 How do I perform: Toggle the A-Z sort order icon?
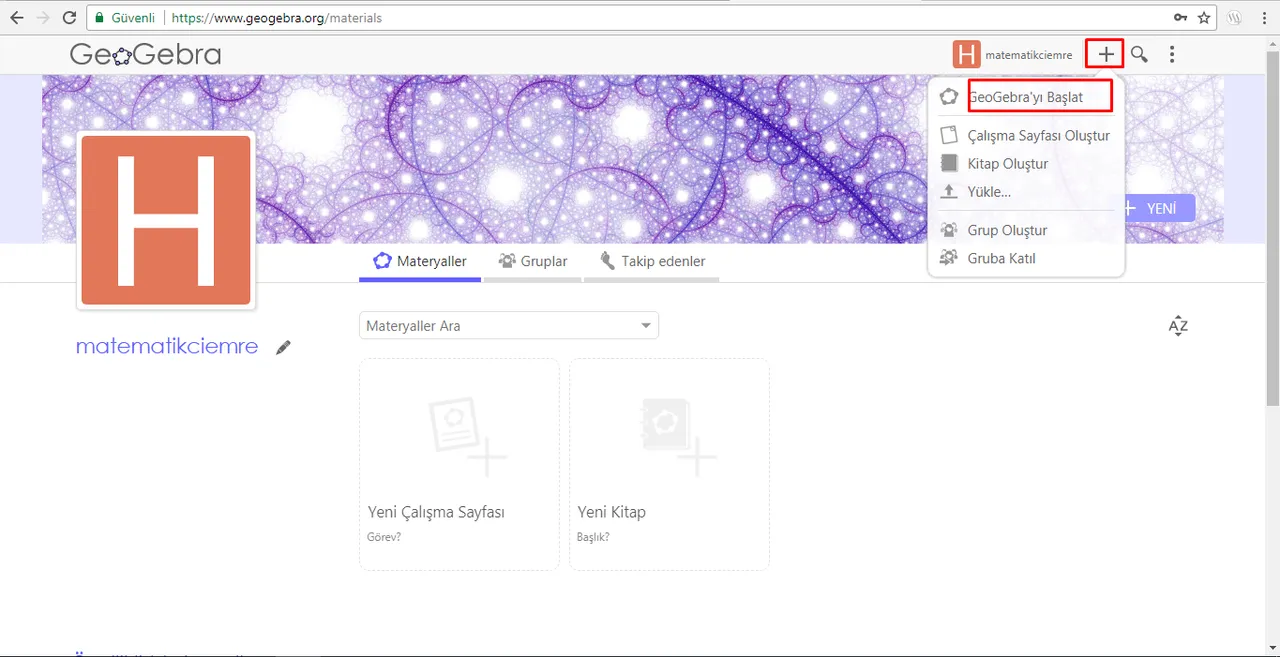click(x=1178, y=326)
